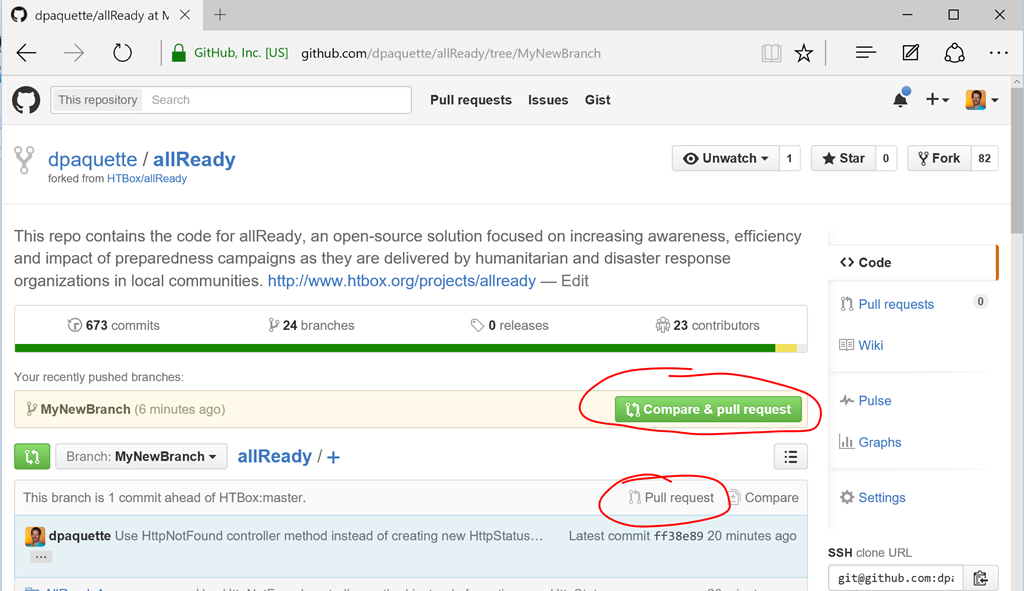The height and width of the screenshot is (591, 1024).
Task: Open the Settings sidebar tab
Action: click(x=872, y=498)
